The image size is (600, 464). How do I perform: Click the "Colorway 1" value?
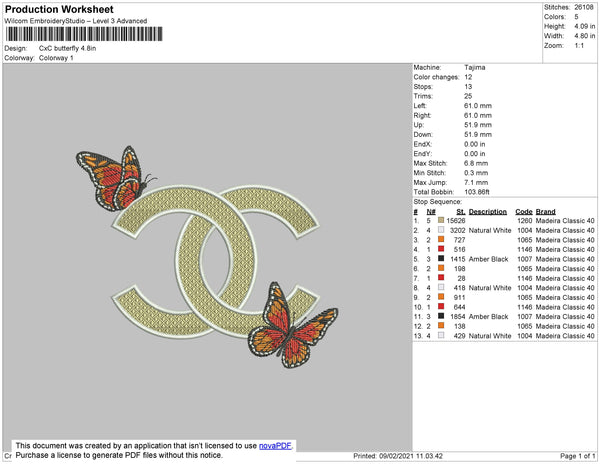pos(56,58)
